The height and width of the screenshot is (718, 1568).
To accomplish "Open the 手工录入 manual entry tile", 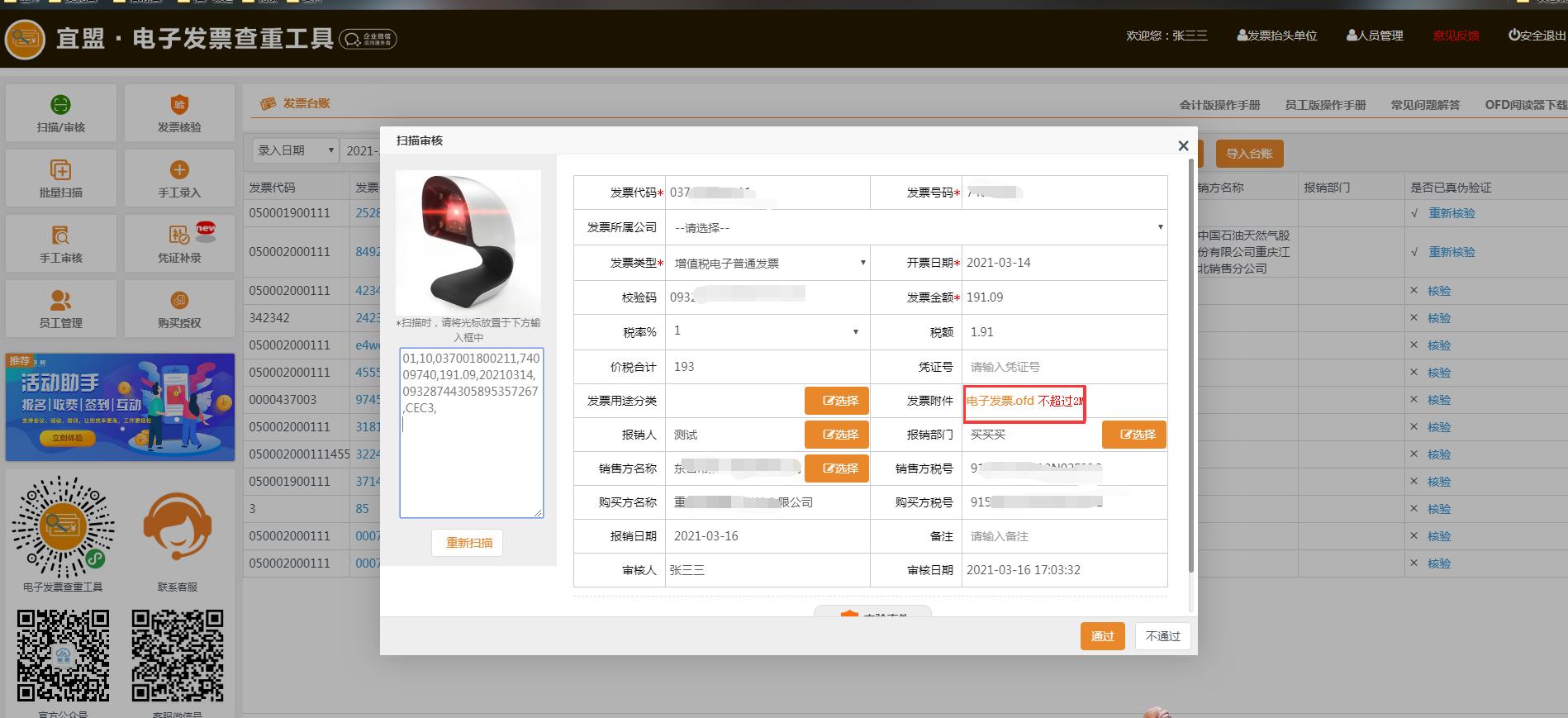I will click(179, 178).
